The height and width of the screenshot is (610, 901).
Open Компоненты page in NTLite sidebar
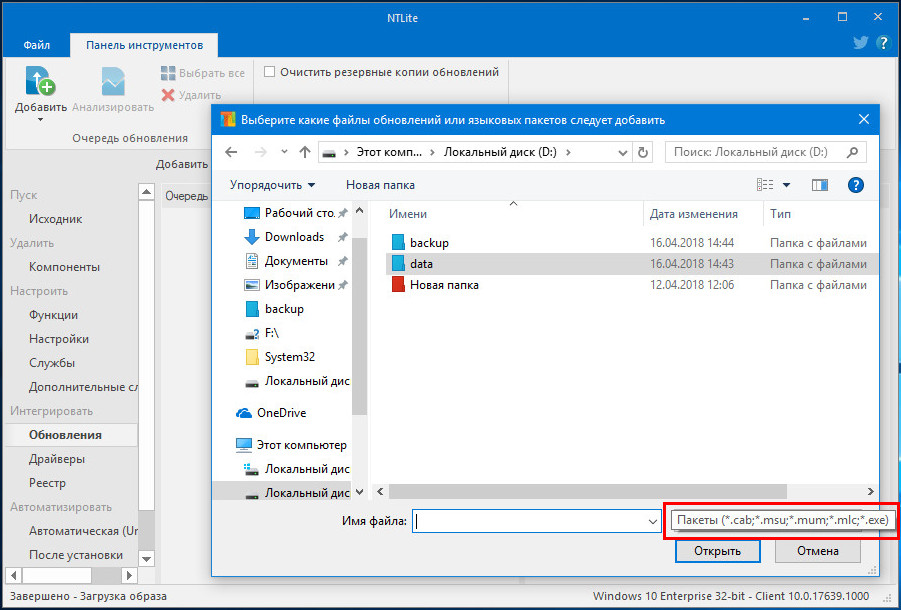[x=64, y=267]
